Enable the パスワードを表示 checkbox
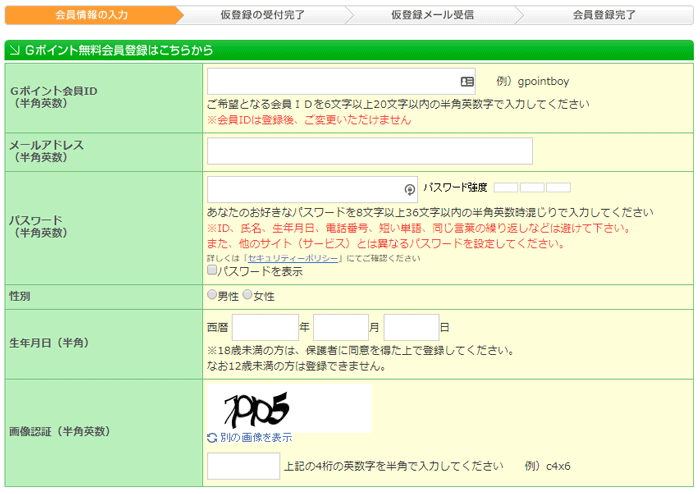The height and width of the screenshot is (494, 700). pyautogui.click(x=212, y=270)
